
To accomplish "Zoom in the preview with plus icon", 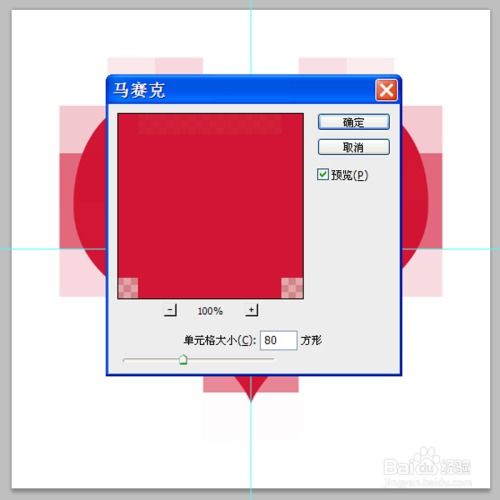I will 252,310.
